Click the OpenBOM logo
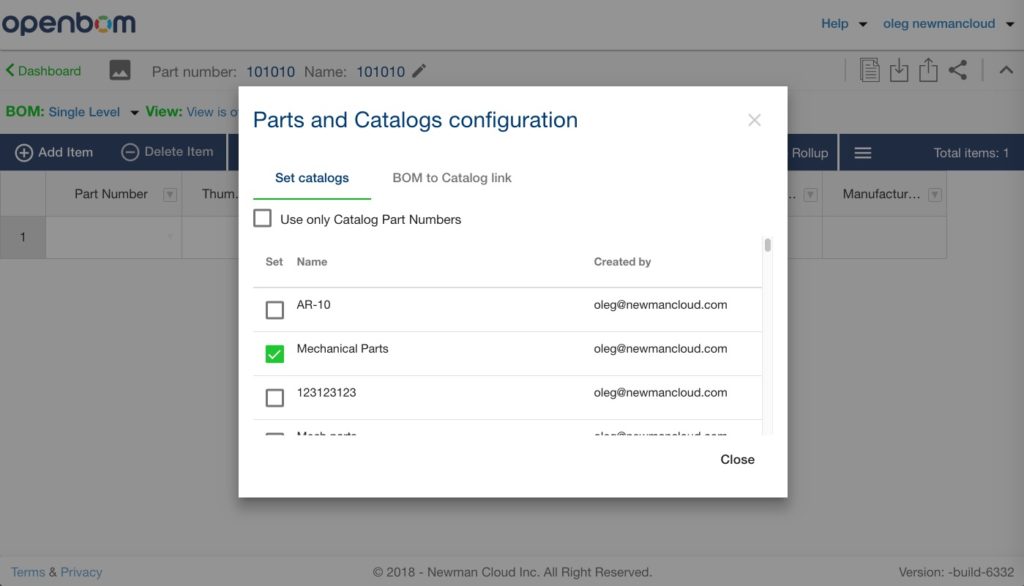This screenshot has height=586, width=1024. pyautogui.click(x=68, y=24)
